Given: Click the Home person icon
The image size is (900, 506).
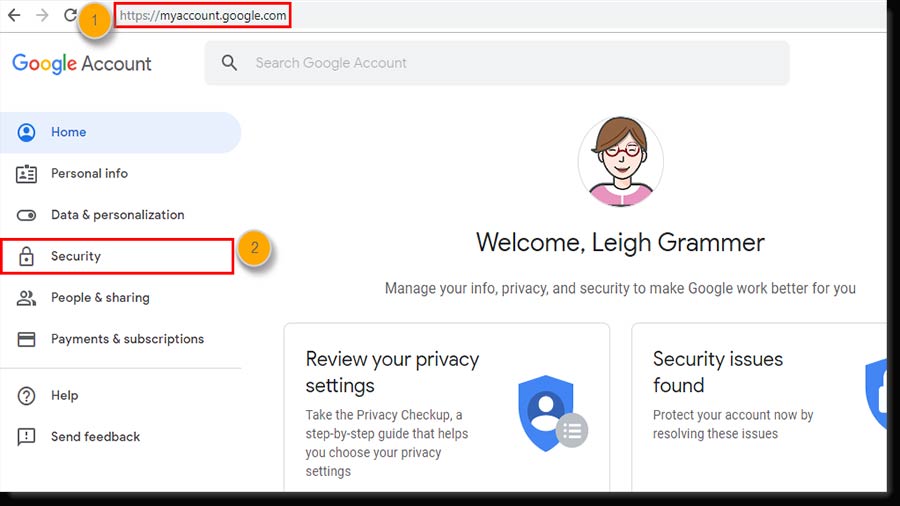Looking at the screenshot, I should click(x=26, y=132).
